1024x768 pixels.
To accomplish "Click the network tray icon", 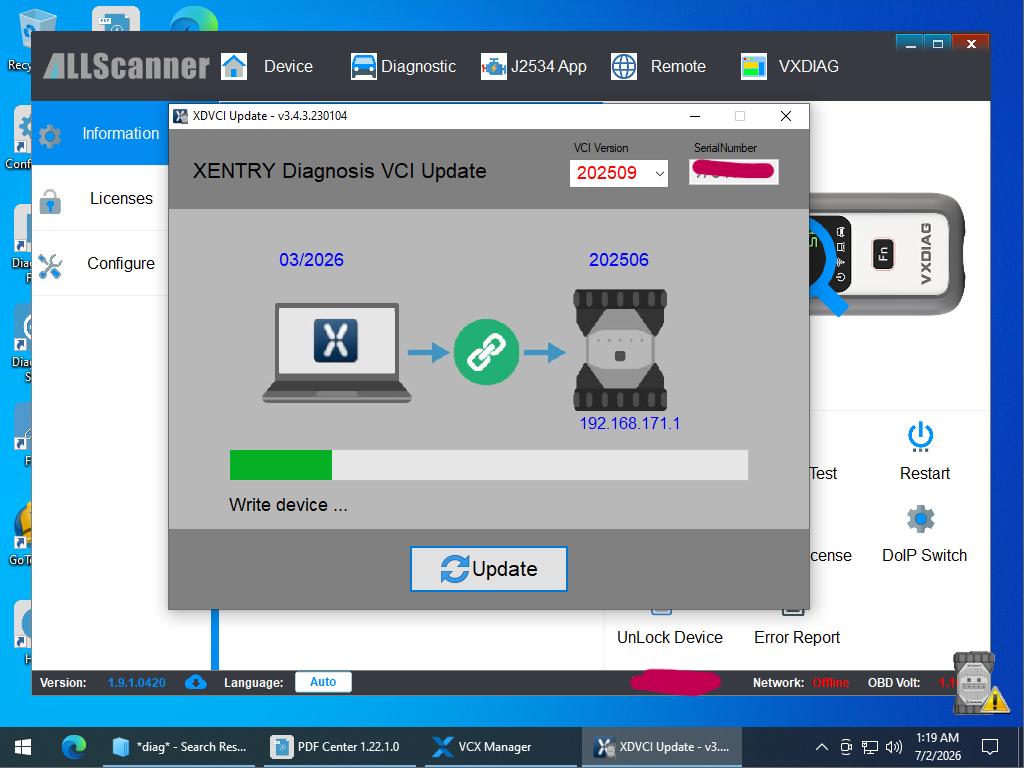I will [870, 746].
